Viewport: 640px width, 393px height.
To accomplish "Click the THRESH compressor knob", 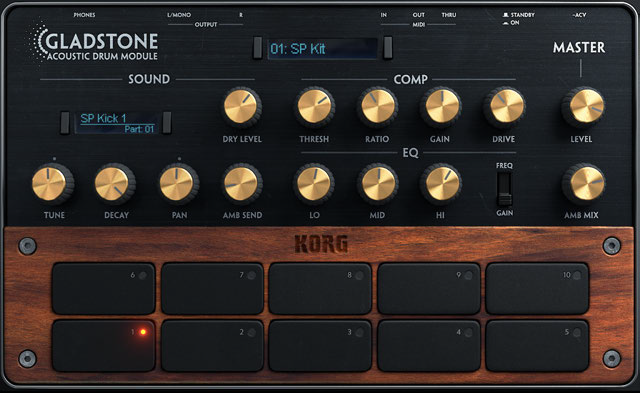I will click(314, 107).
